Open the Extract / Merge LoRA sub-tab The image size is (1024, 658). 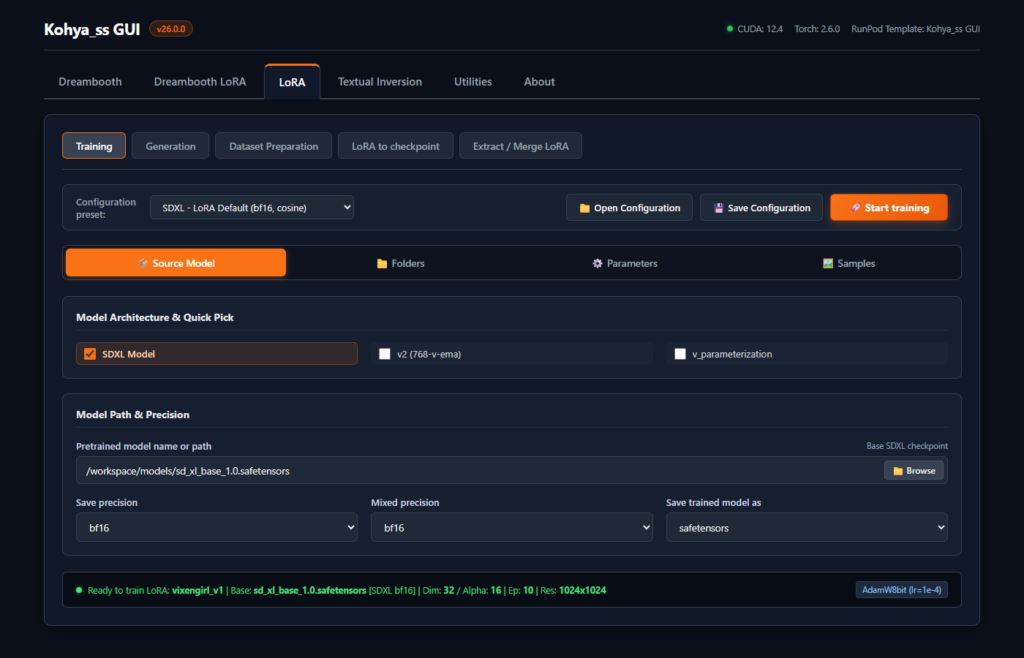pos(520,146)
